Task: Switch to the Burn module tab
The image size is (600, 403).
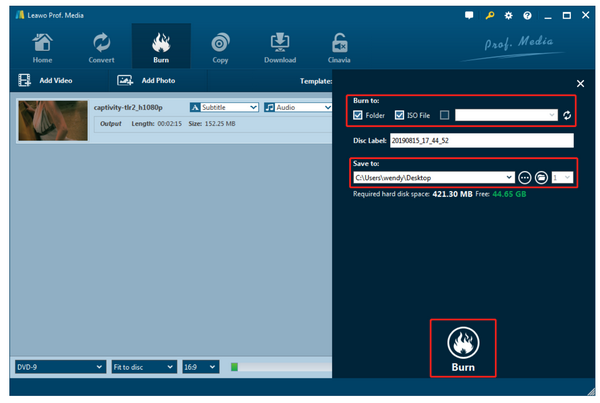Action: point(161,47)
